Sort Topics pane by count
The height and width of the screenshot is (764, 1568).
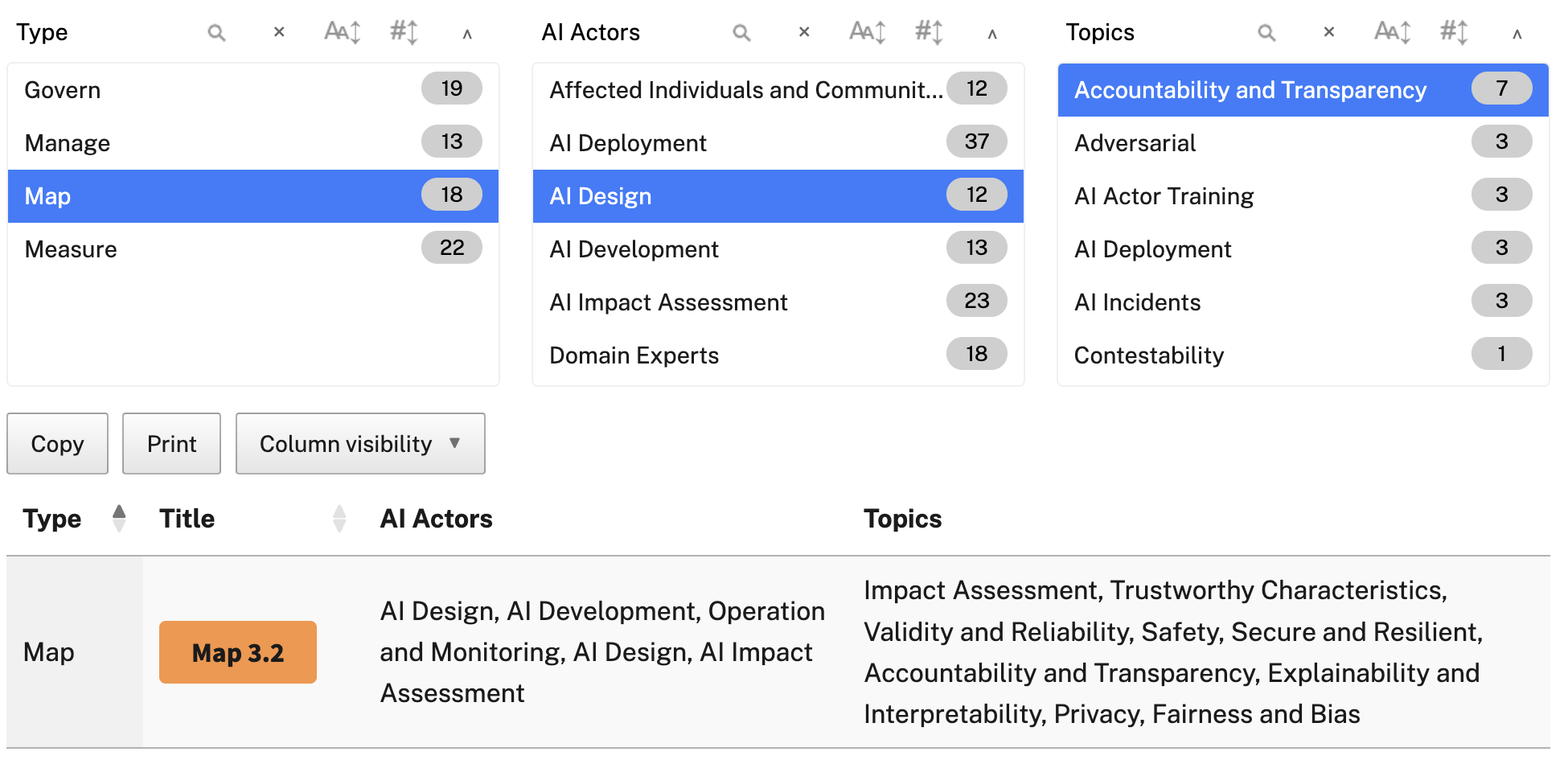click(x=1454, y=32)
